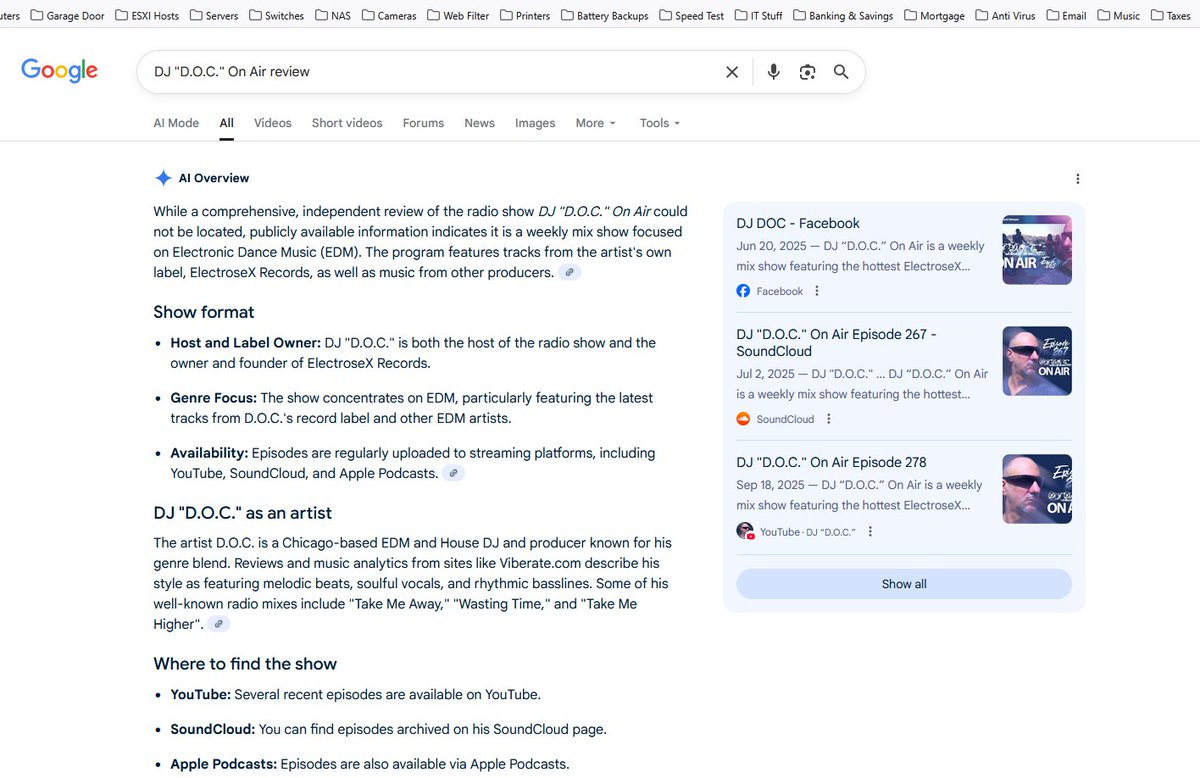
Task: Click the Episode 267 SoundCloud thumbnail
Action: 1037,362
